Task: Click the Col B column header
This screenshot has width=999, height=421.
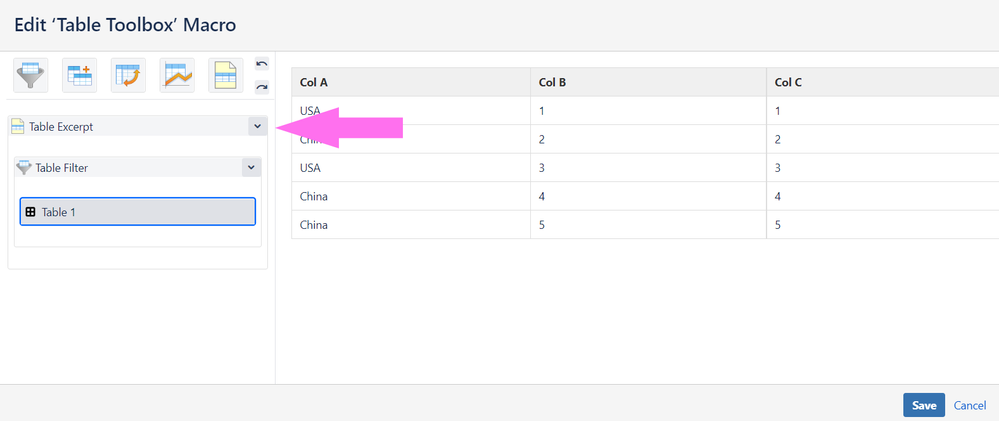Action: pos(648,82)
